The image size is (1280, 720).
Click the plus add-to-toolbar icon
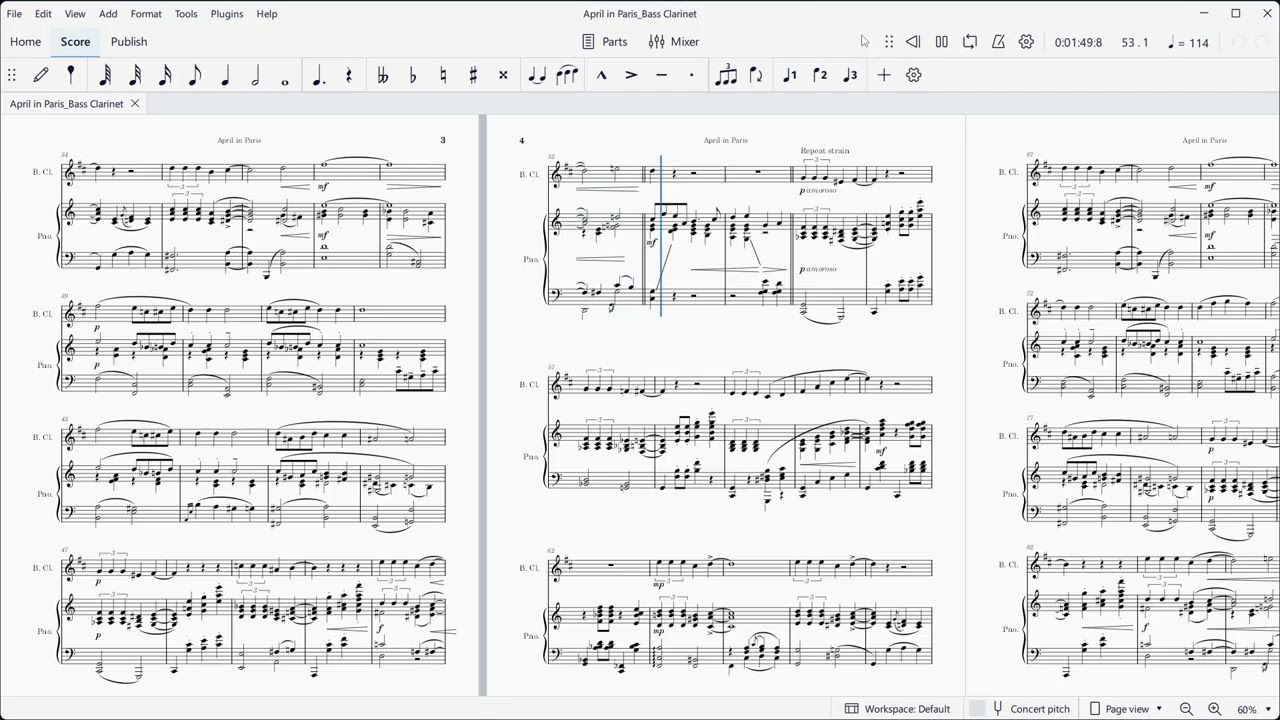884,75
